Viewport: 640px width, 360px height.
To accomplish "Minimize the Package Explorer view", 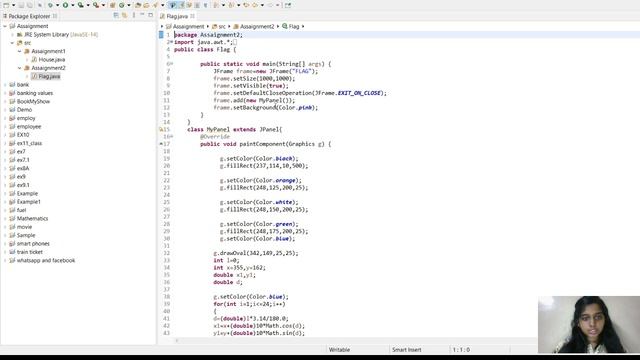I will coord(142,15).
